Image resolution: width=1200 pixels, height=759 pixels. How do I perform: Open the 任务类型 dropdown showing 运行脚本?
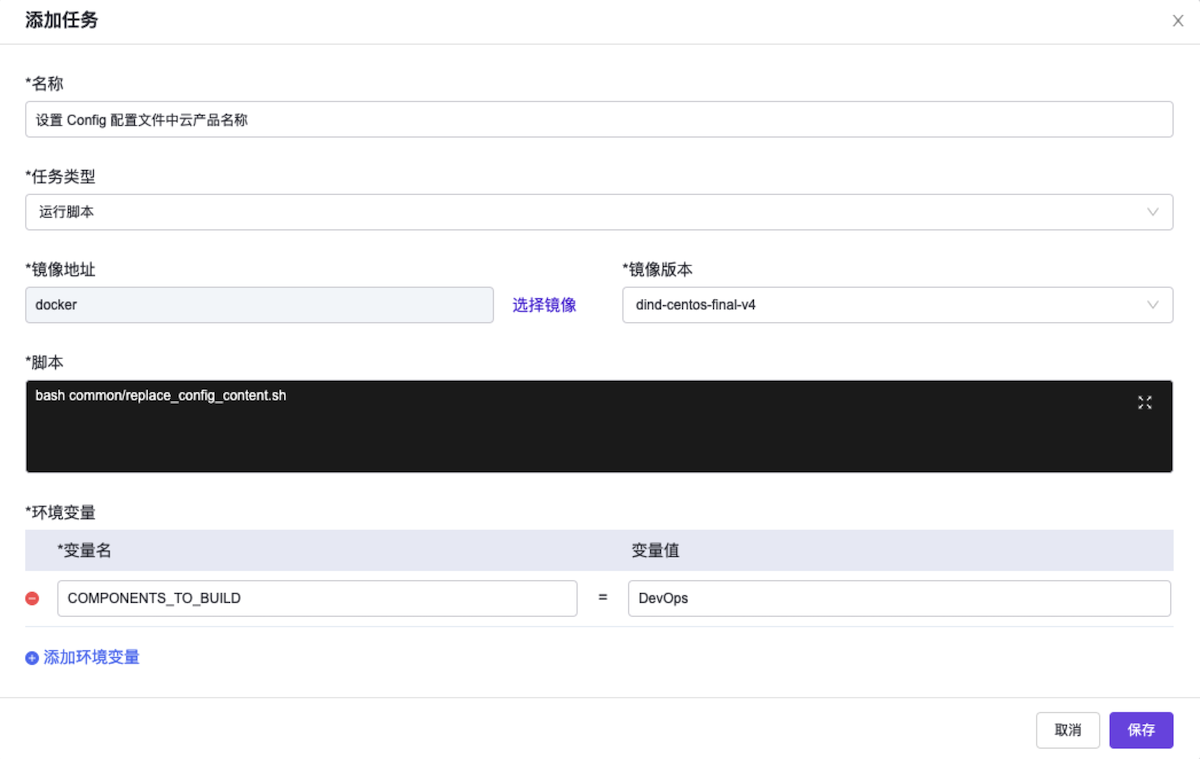coord(598,212)
